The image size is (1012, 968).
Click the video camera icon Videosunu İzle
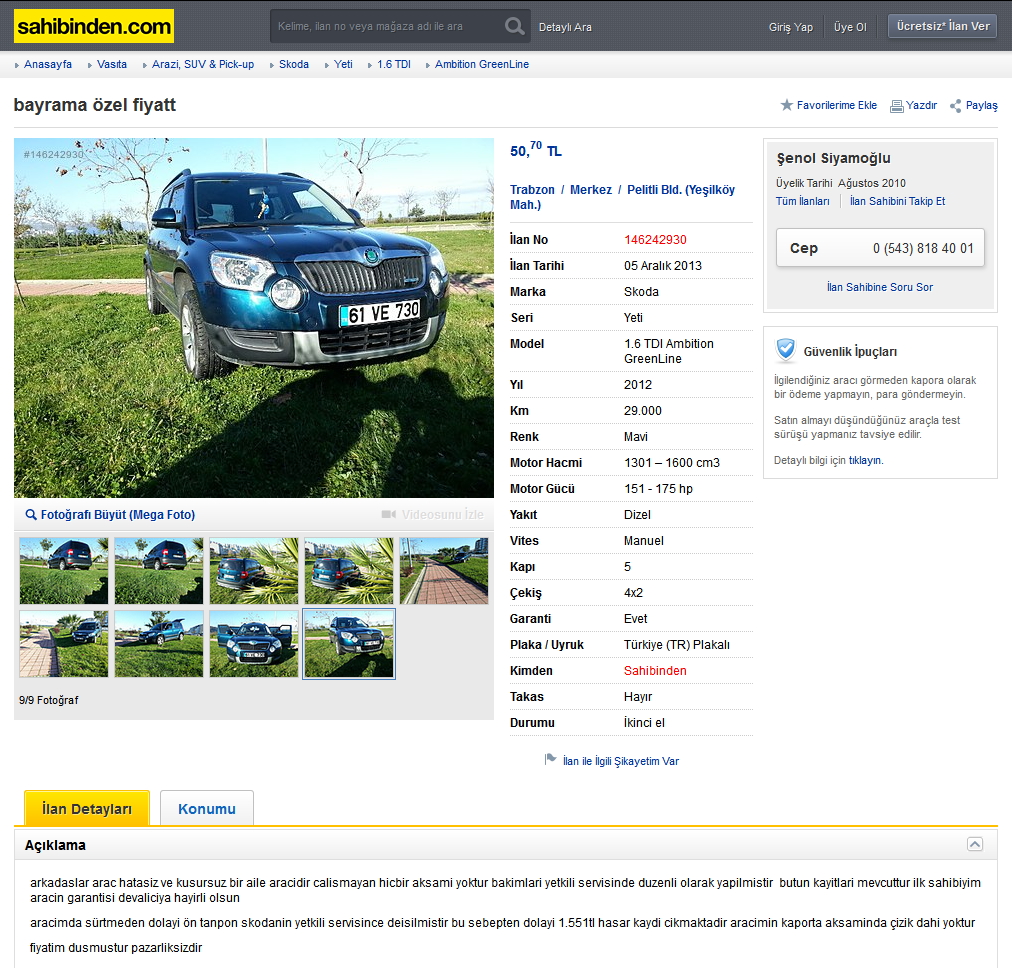(x=389, y=514)
